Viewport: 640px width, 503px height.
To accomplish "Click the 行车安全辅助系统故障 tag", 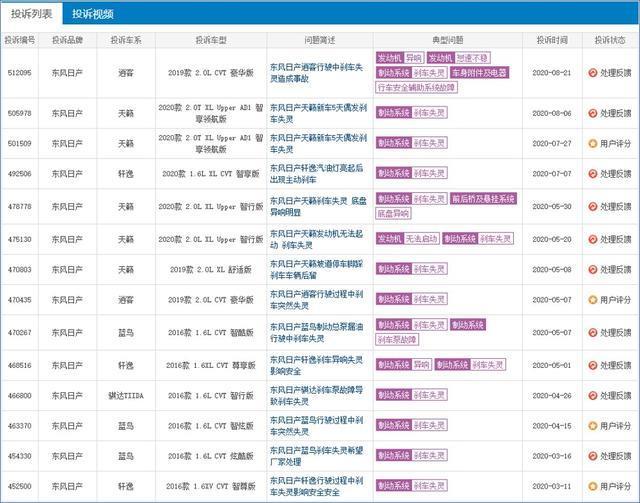I will 416,87.
